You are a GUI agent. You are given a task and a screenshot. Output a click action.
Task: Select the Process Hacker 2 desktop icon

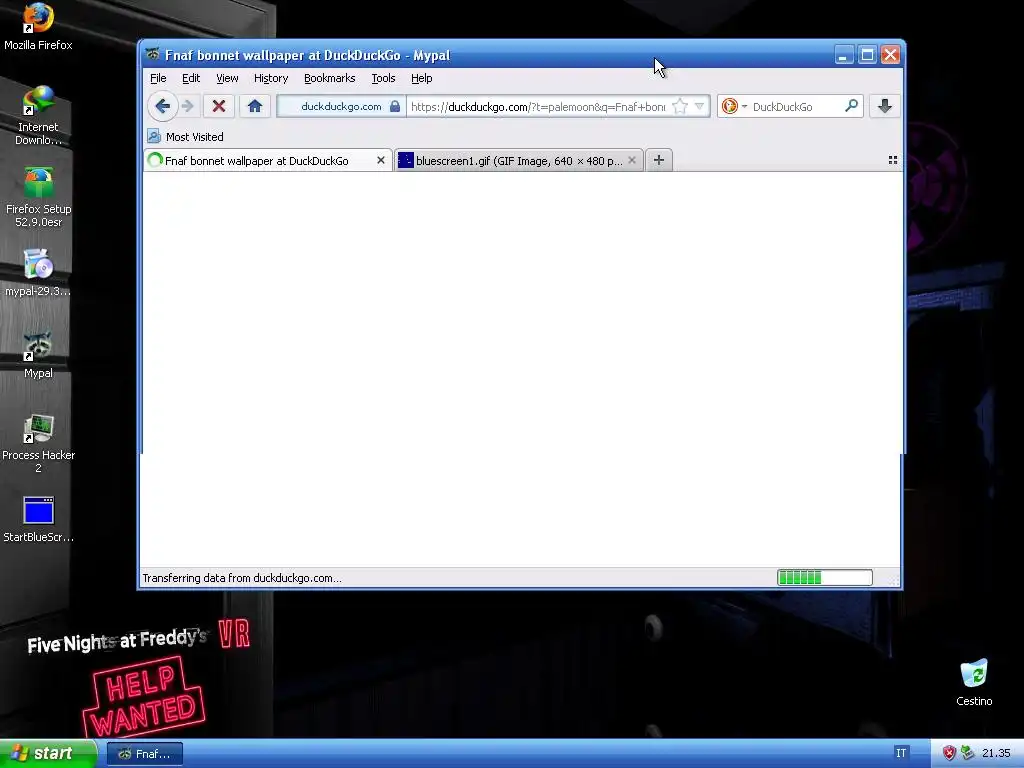pyautogui.click(x=38, y=443)
